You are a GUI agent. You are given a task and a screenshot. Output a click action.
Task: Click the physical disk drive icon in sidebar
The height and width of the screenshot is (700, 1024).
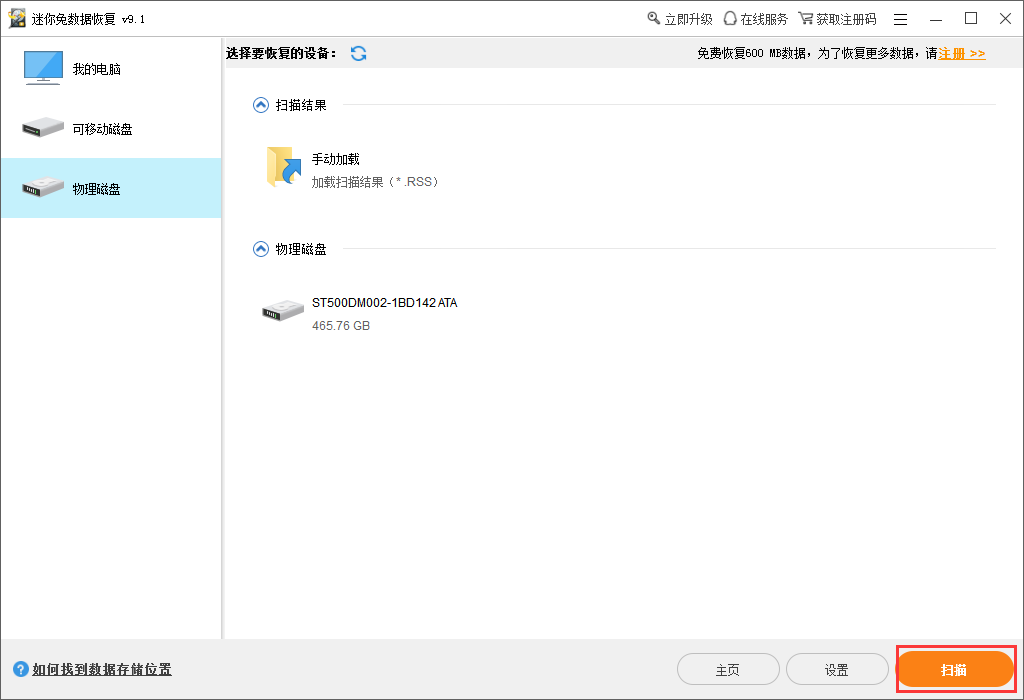coord(43,187)
